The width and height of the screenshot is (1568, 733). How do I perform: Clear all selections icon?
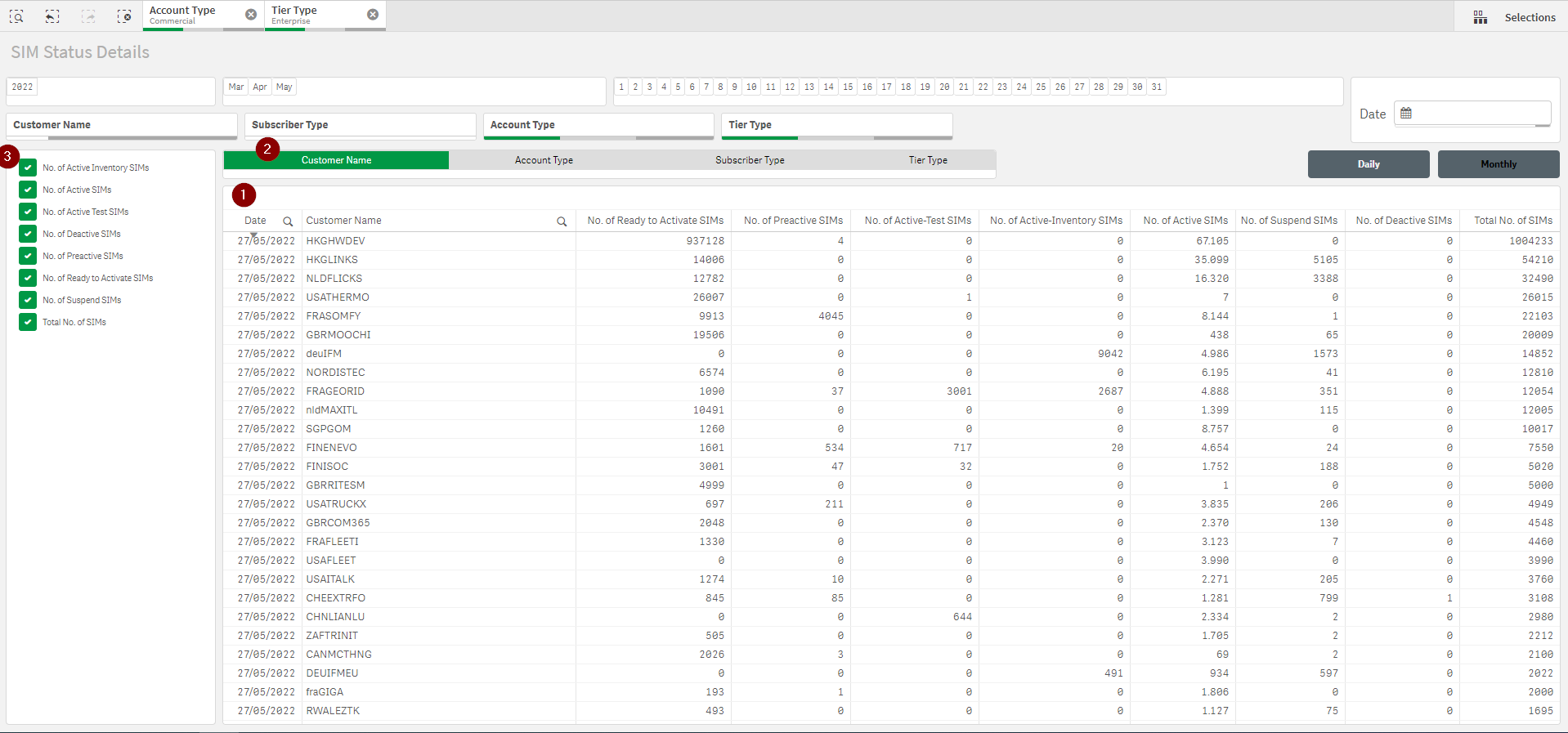tap(124, 16)
